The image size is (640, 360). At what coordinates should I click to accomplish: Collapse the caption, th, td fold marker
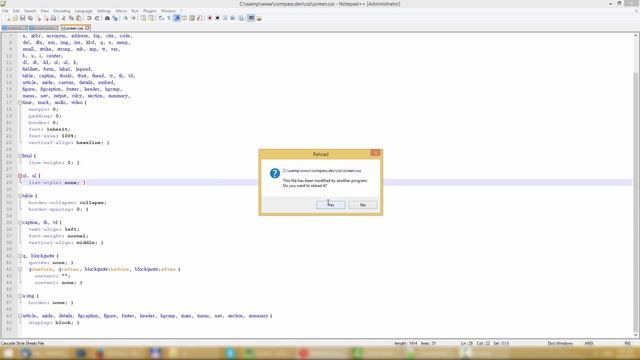[x=20, y=222]
